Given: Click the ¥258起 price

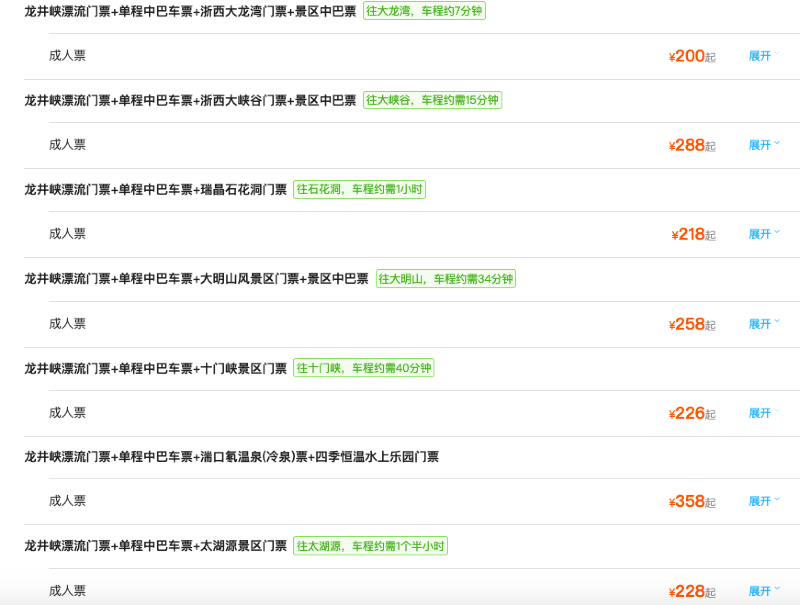Looking at the screenshot, I should 692,324.
